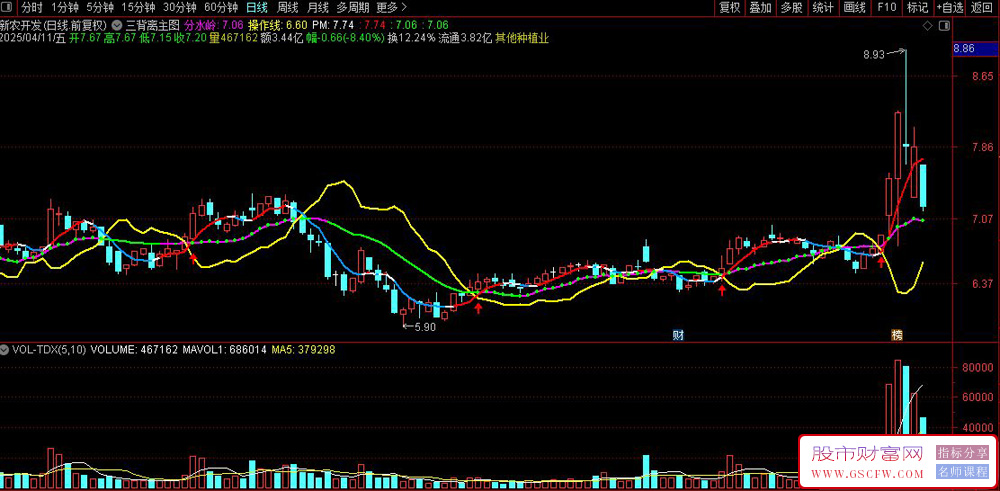Screen dimensions: 1000x491
Task: Click the 额3.44亿 turnover amount
Action: pos(281,38)
